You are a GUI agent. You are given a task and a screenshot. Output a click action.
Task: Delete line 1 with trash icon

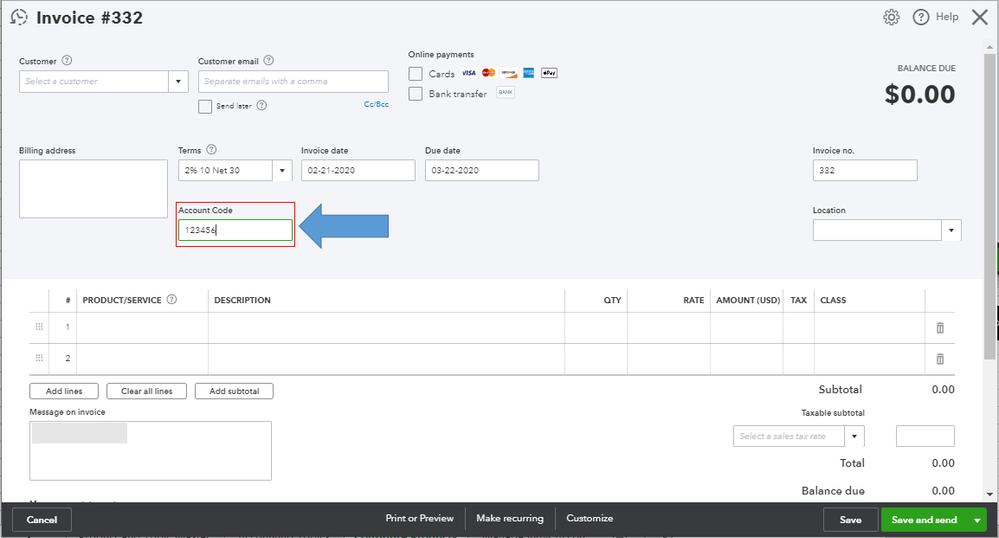click(939, 328)
